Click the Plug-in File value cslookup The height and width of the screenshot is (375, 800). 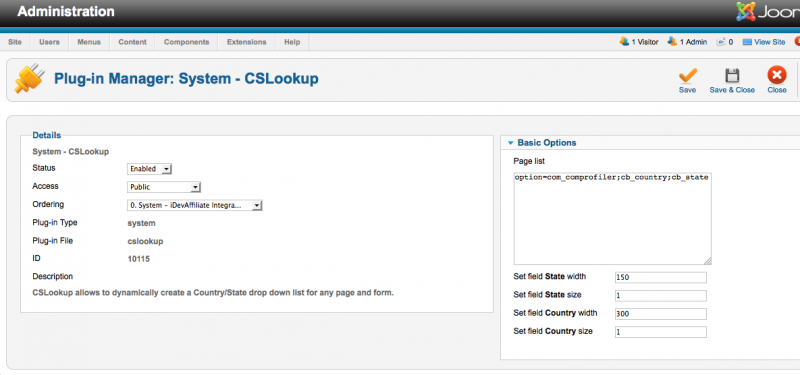145,241
